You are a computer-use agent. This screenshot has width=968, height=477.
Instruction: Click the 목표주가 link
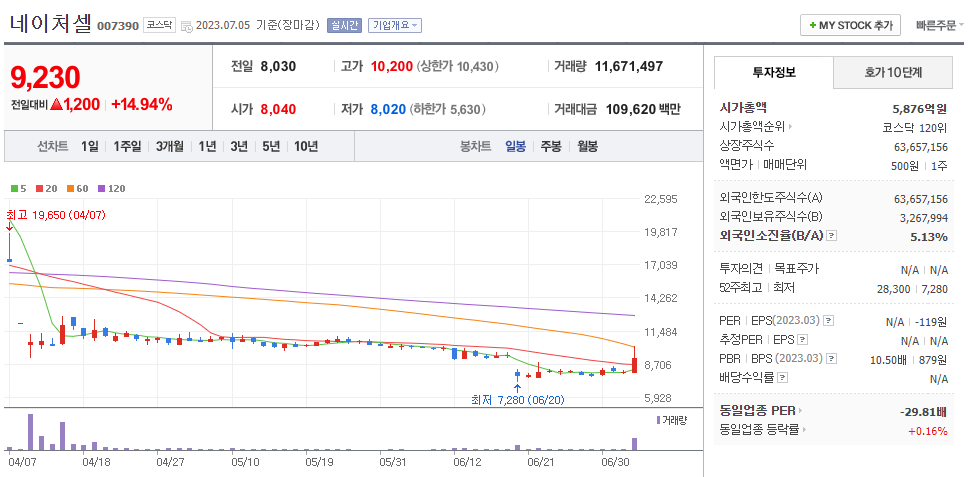(x=796, y=269)
